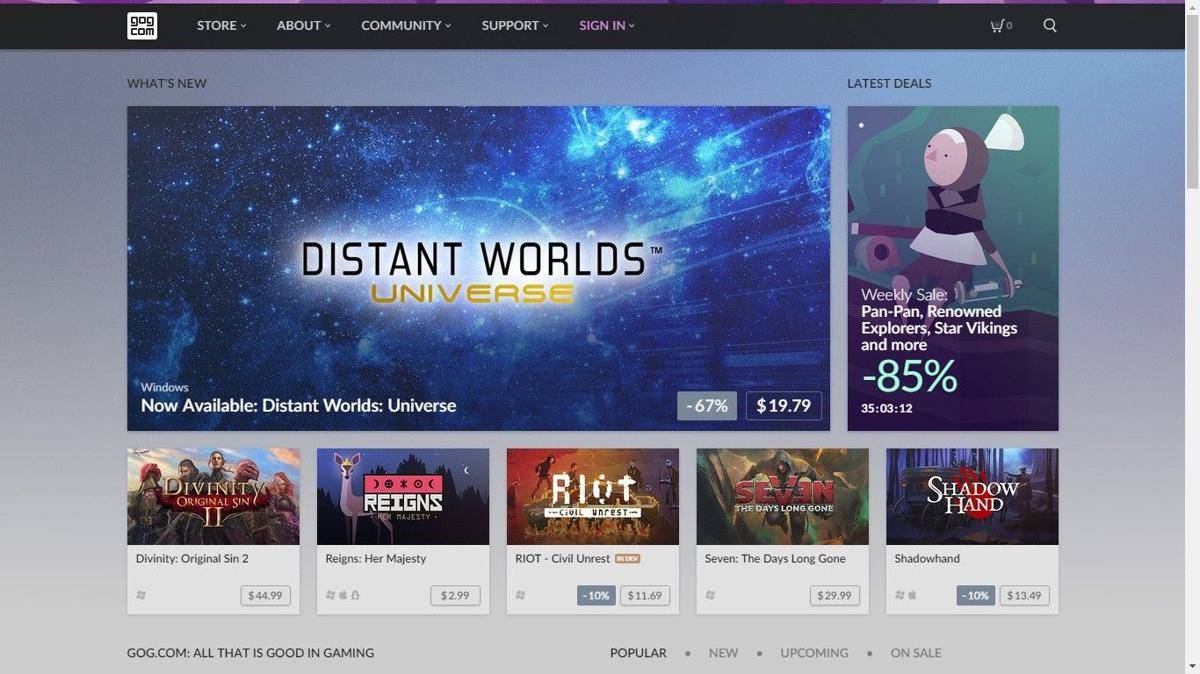
Task: Expand the ABOUT dropdown menu
Action: tap(303, 25)
